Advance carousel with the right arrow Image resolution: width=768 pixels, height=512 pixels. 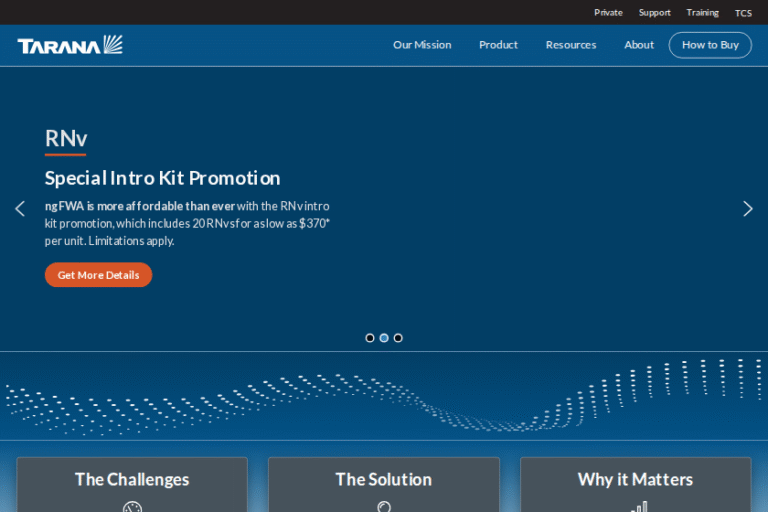coord(747,209)
